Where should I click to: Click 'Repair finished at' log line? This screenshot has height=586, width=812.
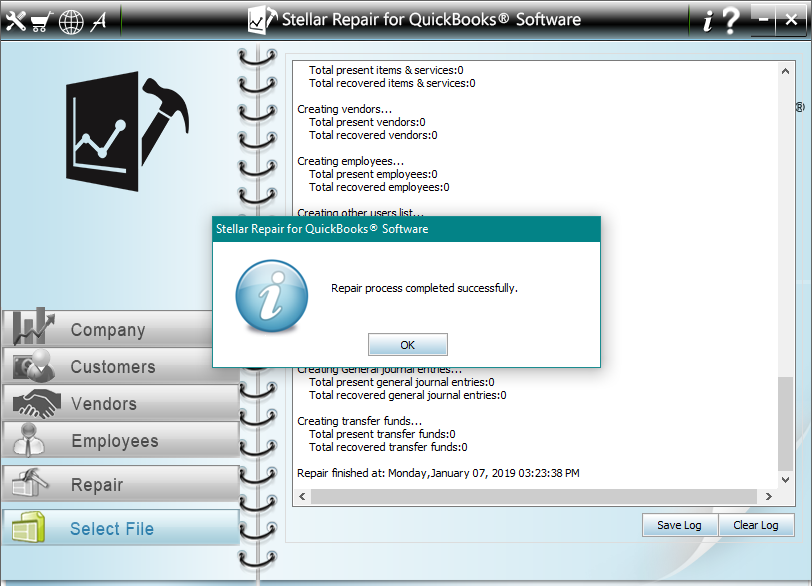click(x=438, y=473)
